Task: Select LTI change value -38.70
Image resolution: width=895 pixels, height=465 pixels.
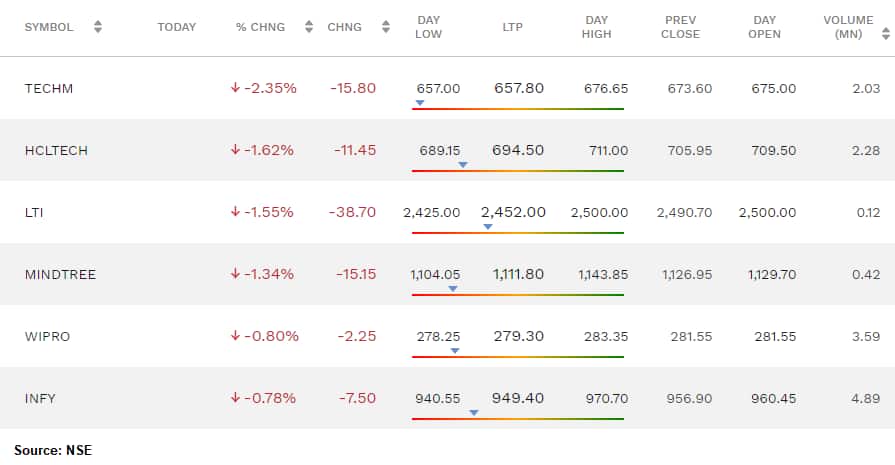Action: coord(352,212)
